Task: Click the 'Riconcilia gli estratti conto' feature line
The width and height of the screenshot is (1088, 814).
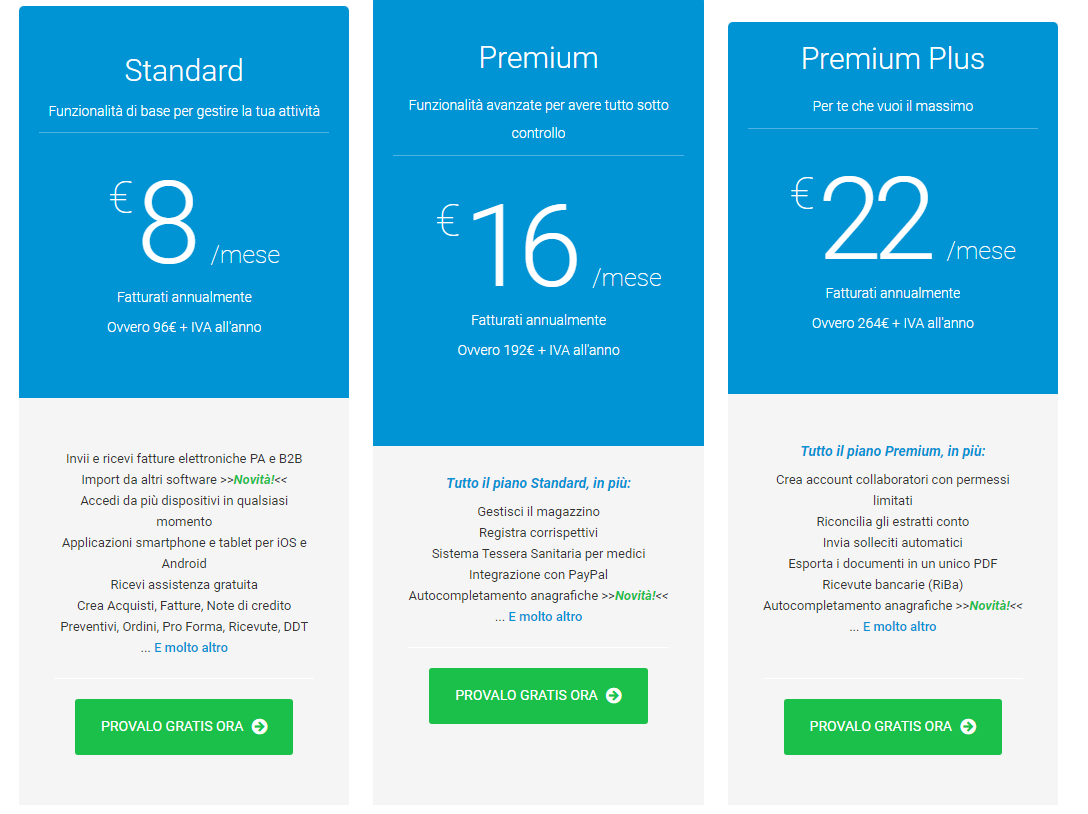Action: (892, 522)
